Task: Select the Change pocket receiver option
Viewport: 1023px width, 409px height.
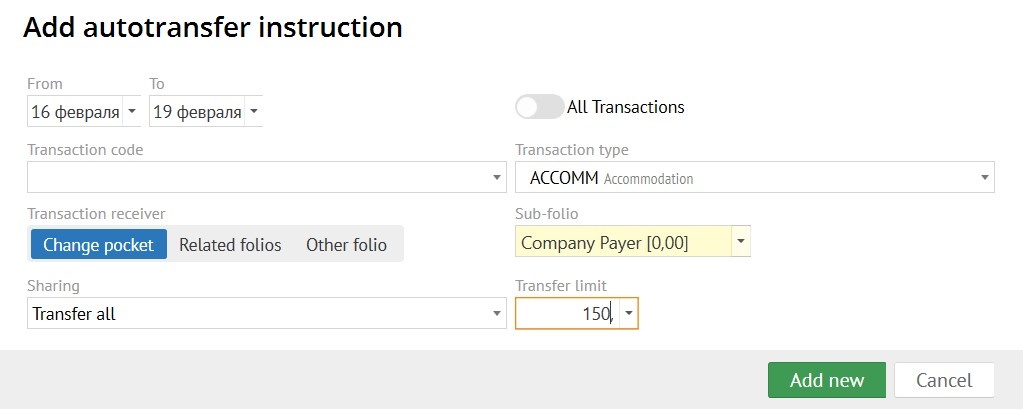Action: pyautogui.click(x=98, y=244)
